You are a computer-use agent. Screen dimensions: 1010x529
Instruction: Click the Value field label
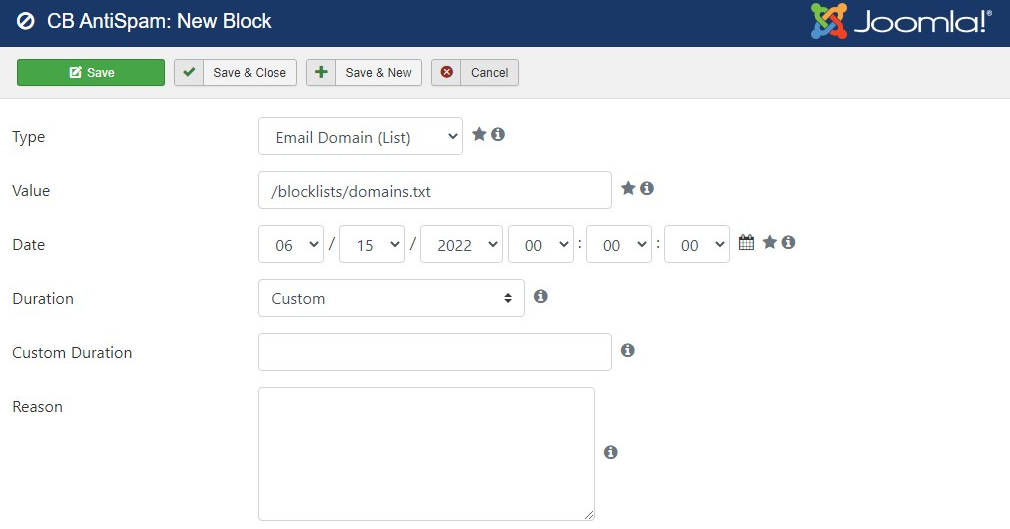(x=31, y=191)
